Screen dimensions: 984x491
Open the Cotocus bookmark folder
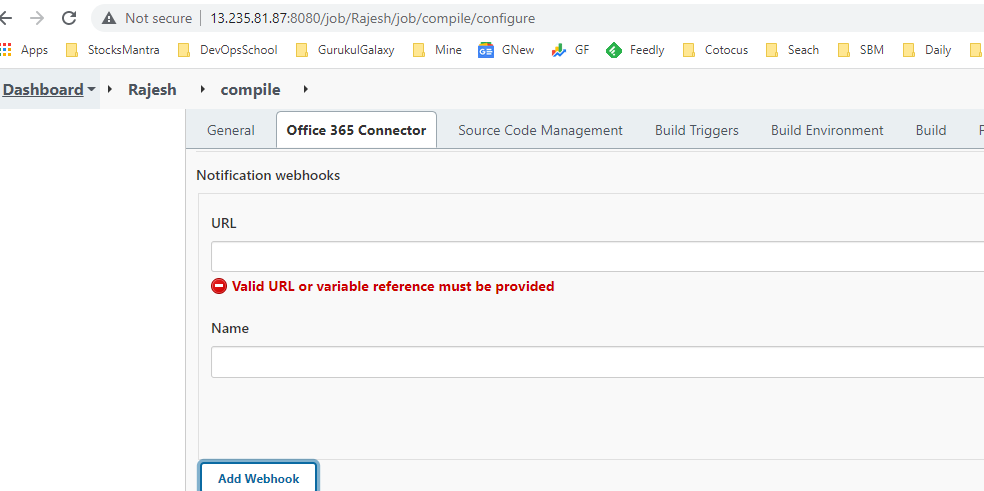coord(715,50)
